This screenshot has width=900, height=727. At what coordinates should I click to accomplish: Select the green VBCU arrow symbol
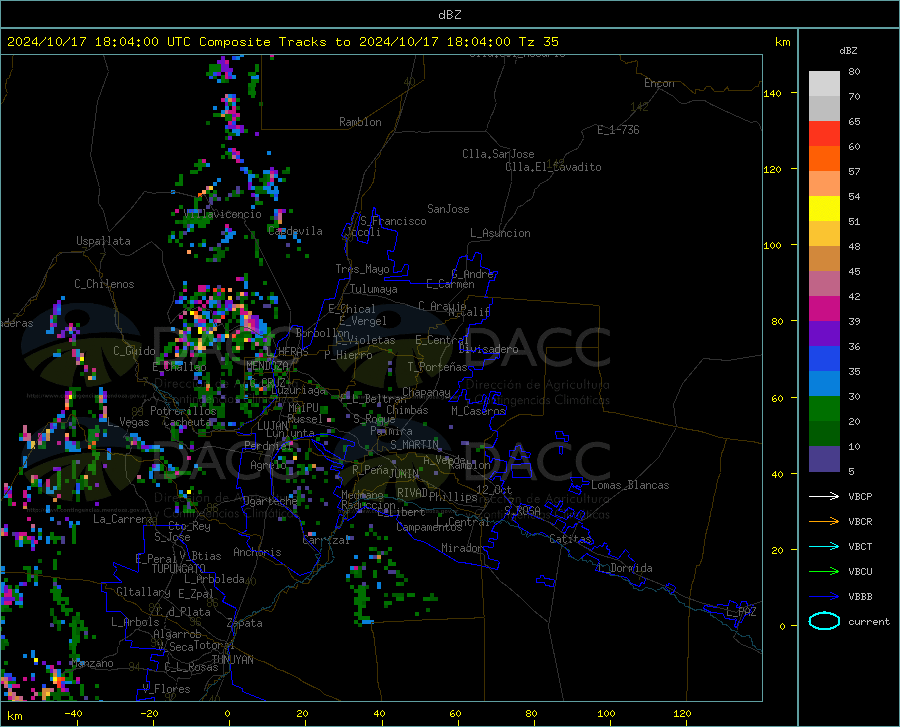[824, 571]
